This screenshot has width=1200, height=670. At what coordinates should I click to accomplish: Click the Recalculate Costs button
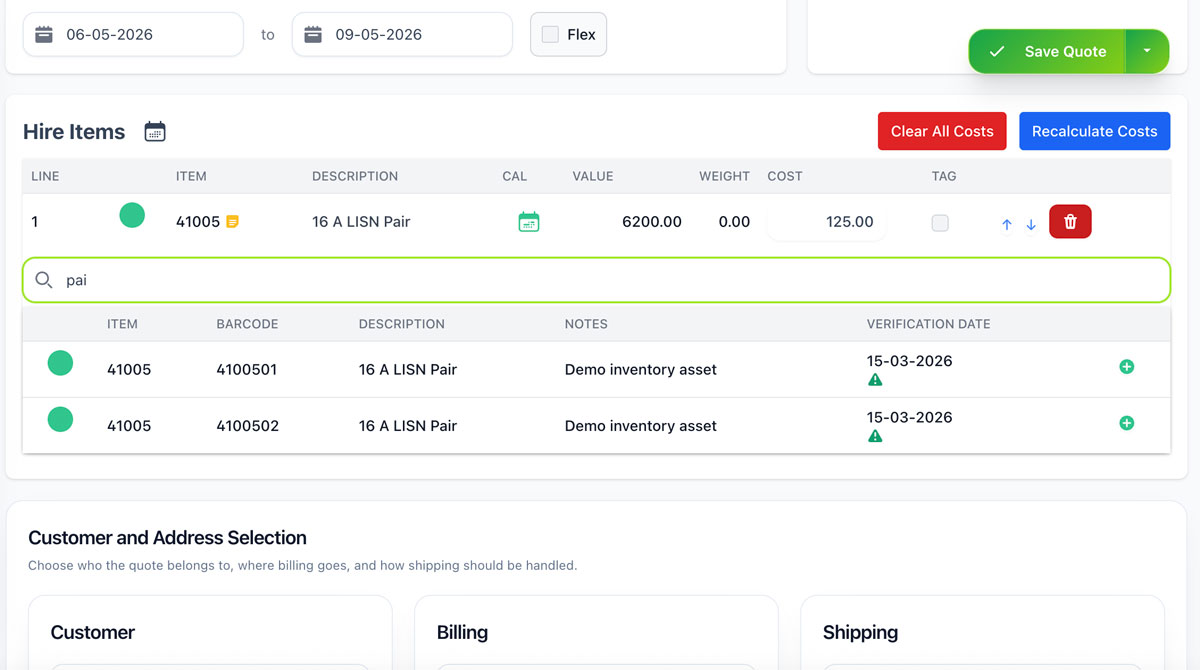pyautogui.click(x=1094, y=131)
